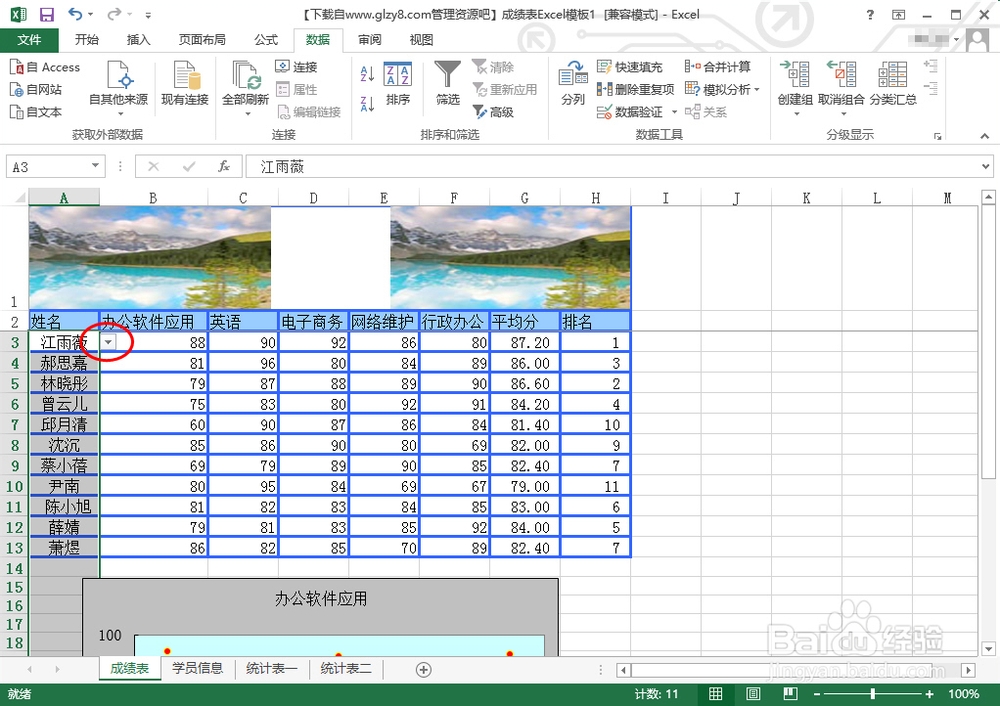Open the 学员信息 sheet tab
1000x706 pixels.
tap(198, 668)
